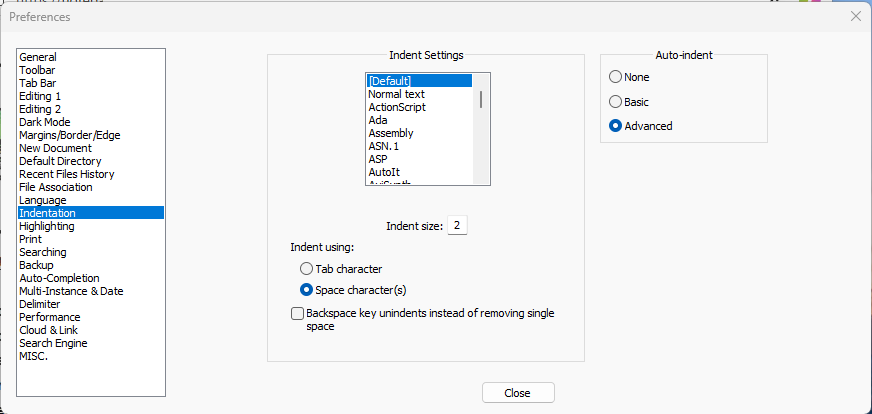Choose [Default] in the language list
The height and width of the screenshot is (414, 872).
click(x=390, y=81)
